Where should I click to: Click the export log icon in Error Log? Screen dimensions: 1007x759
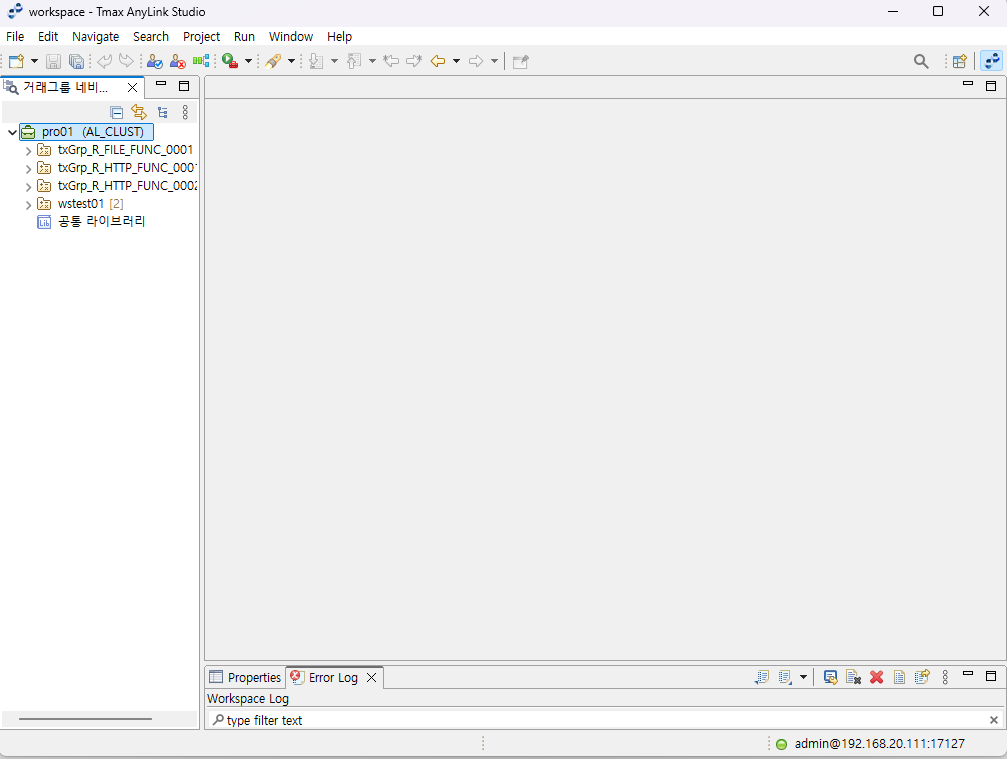click(x=830, y=677)
